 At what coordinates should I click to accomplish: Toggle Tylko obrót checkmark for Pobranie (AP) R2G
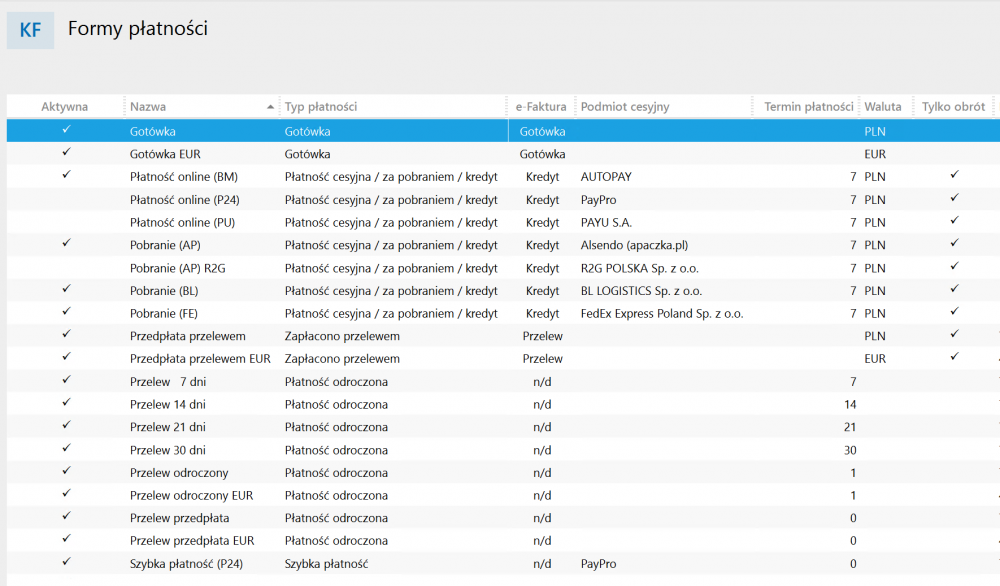954,266
